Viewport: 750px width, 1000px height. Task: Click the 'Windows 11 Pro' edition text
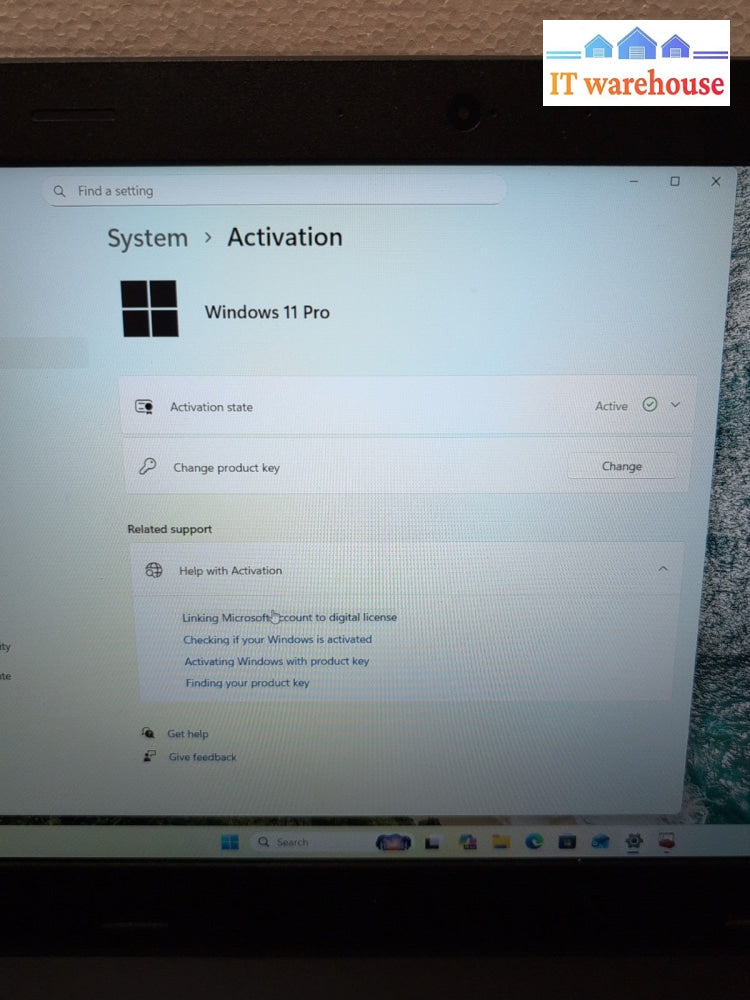(x=267, y=312)
